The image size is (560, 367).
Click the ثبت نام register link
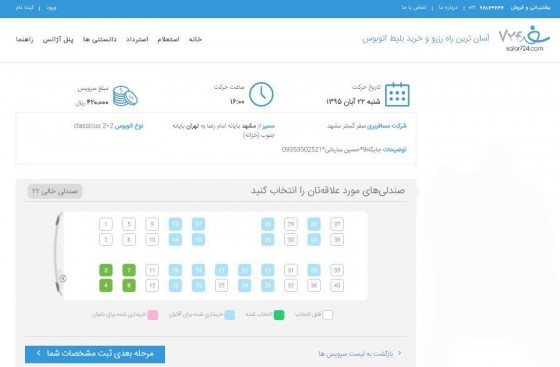coord(24,7)
